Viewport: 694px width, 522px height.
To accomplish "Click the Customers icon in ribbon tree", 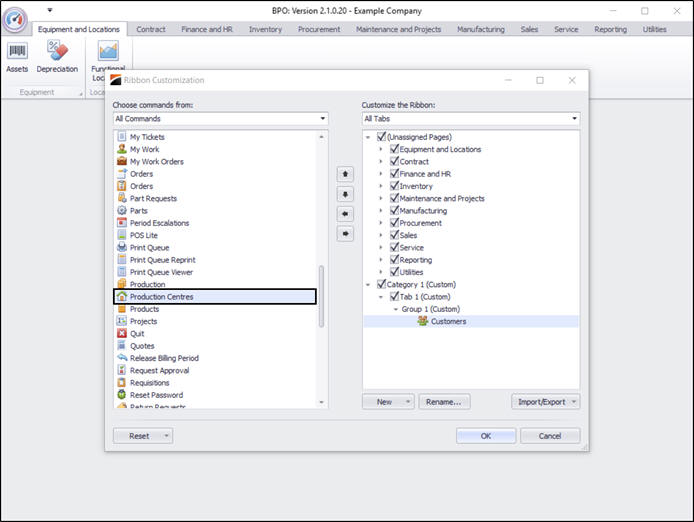I will [x=423, y=321].
